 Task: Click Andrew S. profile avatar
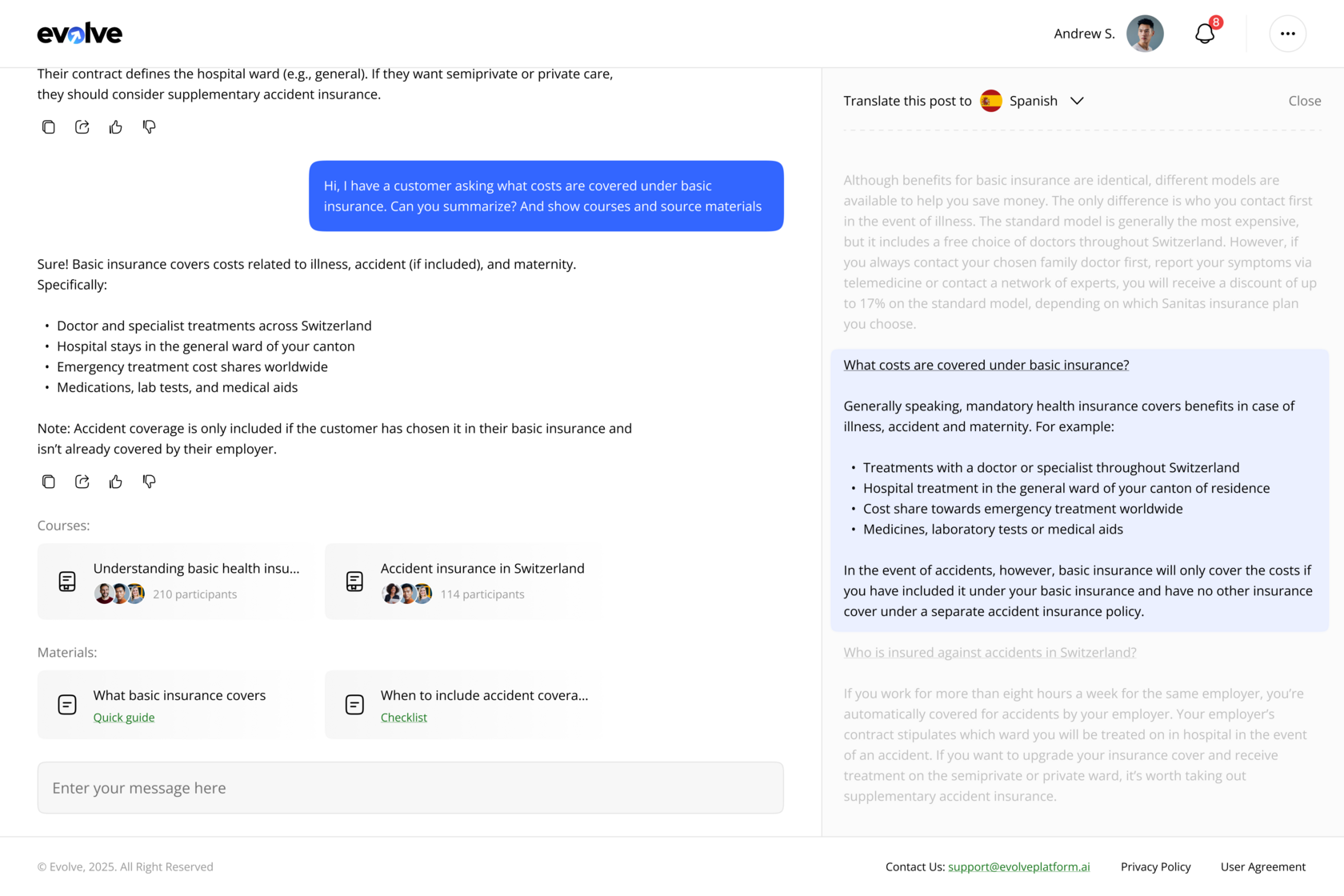(x=1145, y=34)
